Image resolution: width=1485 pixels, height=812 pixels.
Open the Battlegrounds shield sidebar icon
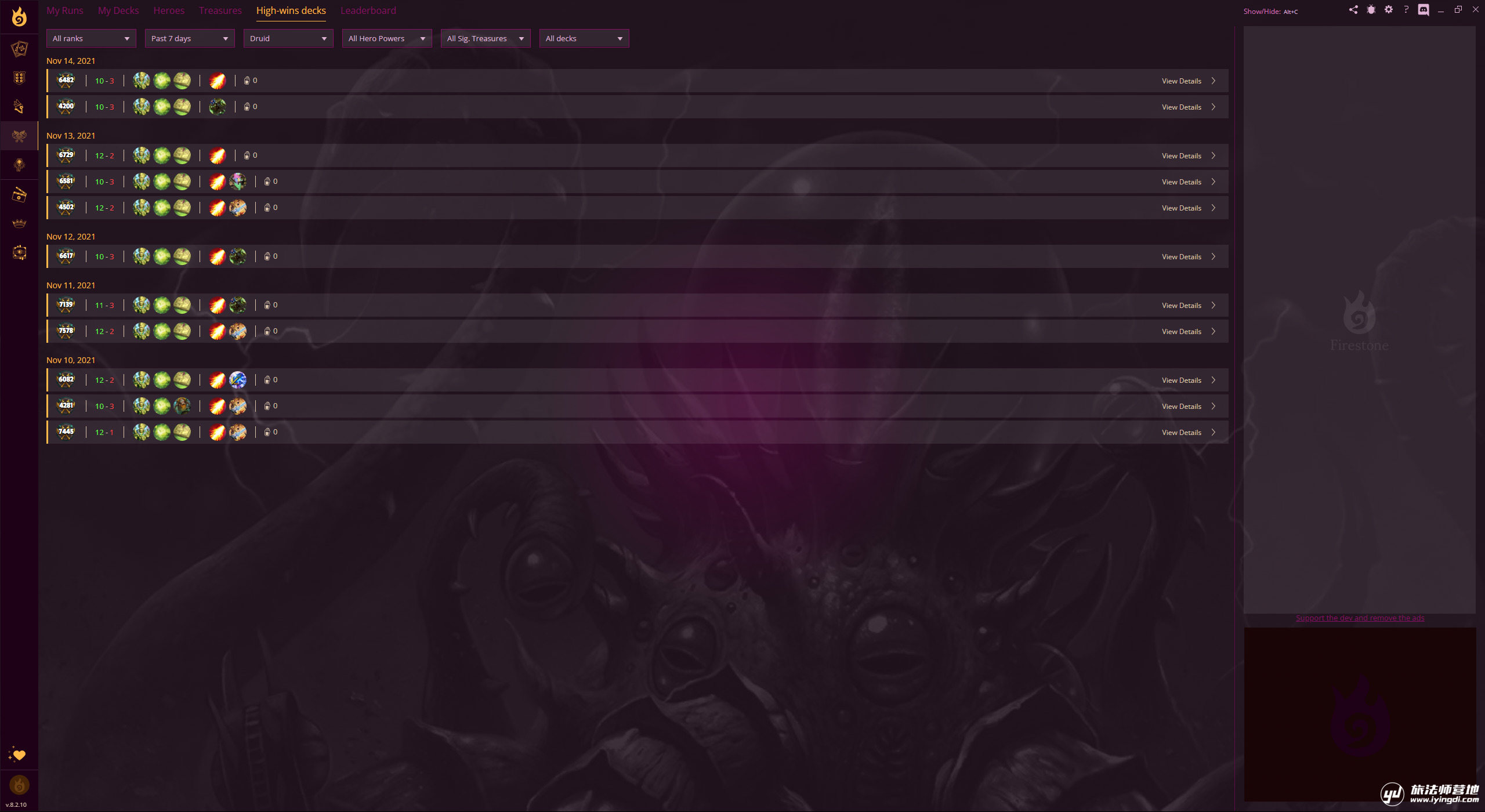pos(19,78)
